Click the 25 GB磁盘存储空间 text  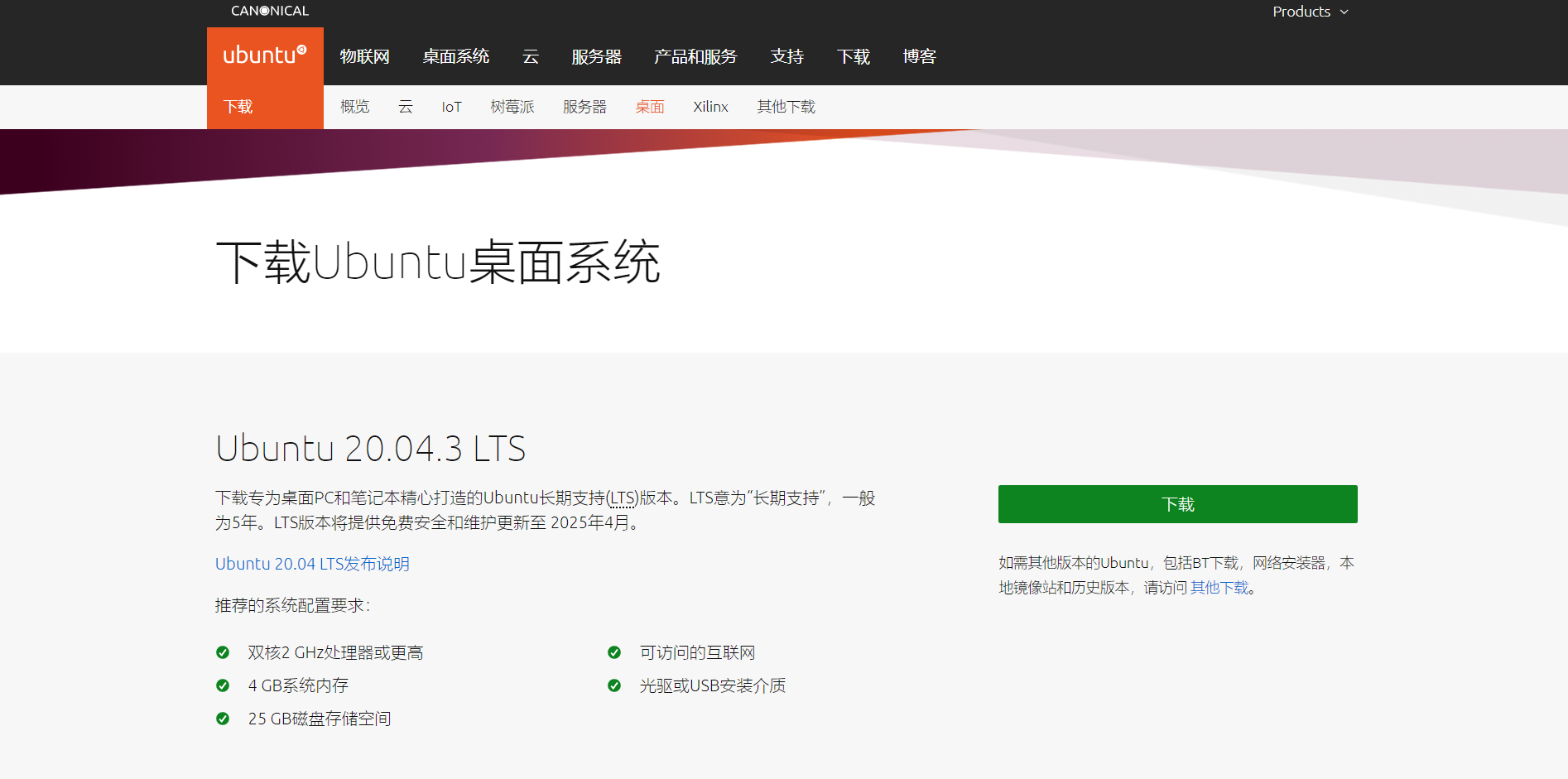(320, 719)
